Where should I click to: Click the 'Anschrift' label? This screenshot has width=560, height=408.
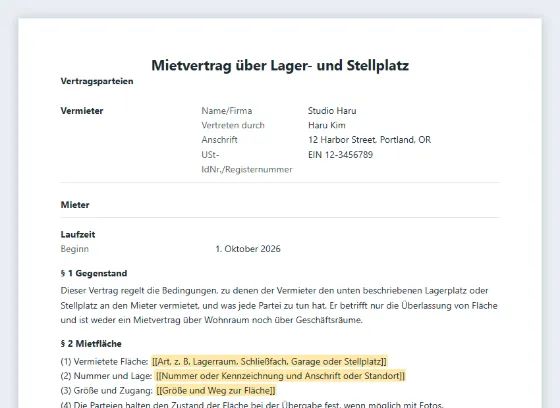pyautogui.click(x=219, y=140)
